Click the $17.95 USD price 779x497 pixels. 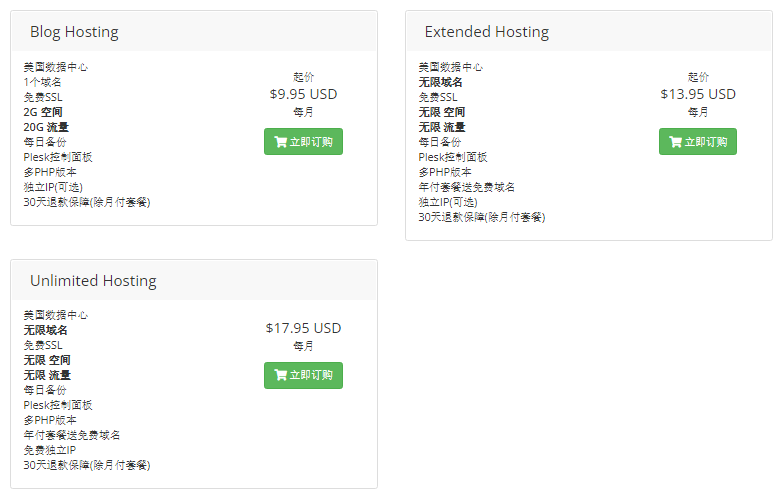tap(303, 328)
